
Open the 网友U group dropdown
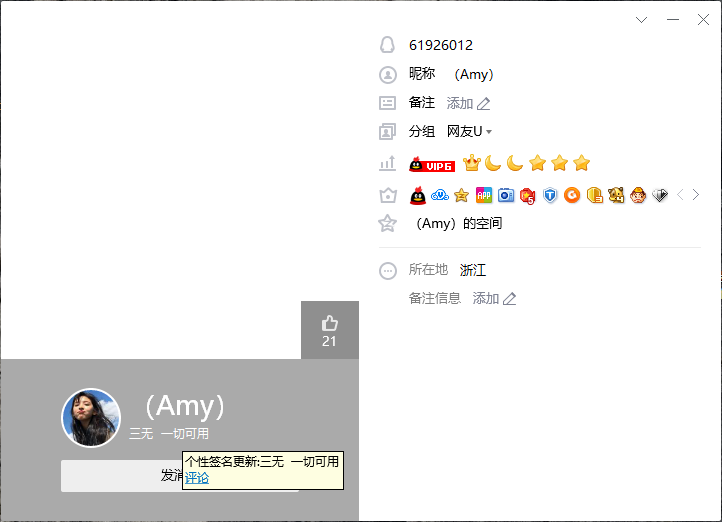(x=469, y=132)
